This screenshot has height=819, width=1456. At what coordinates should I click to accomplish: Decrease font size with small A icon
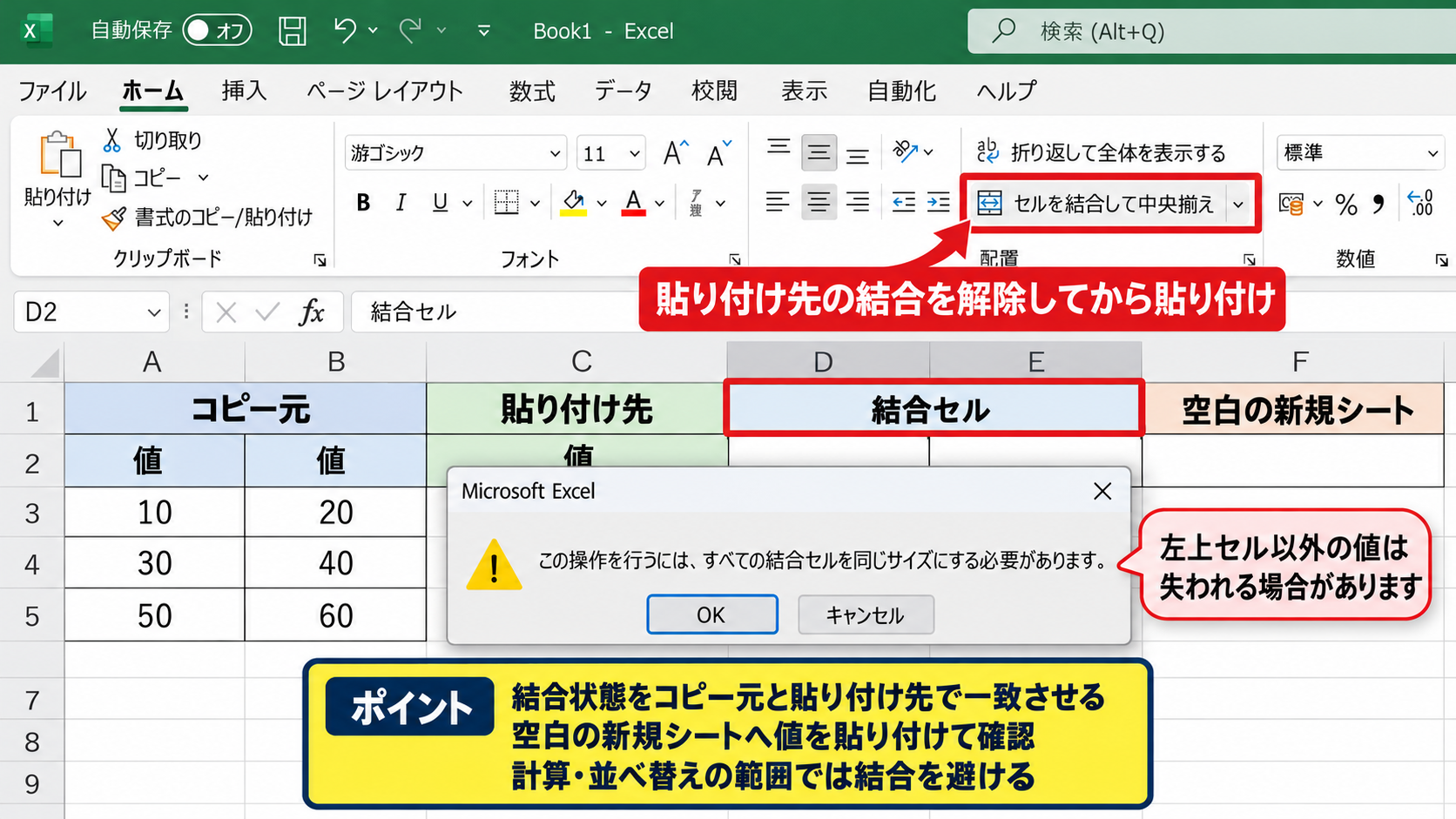[x=719, y=153]
